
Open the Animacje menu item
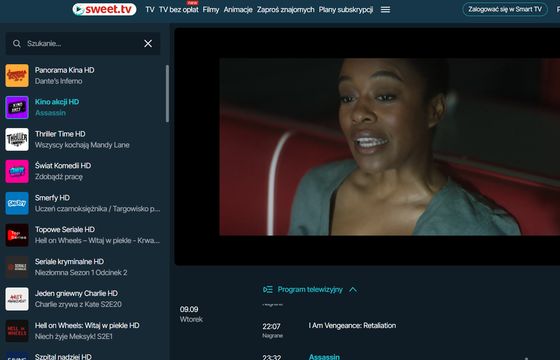[238, 10]
